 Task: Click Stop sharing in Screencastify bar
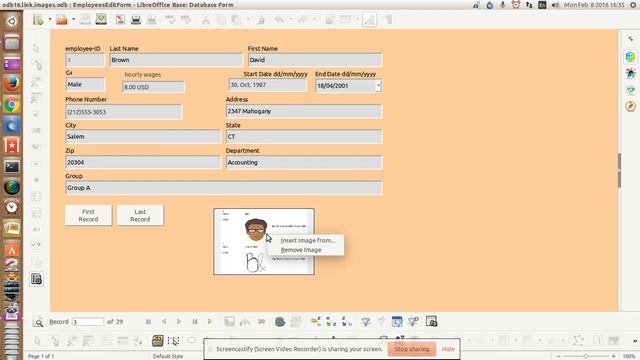coord(411,349)
